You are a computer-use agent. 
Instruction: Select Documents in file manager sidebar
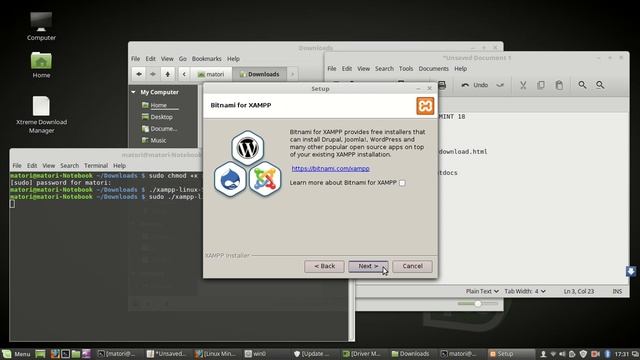point(159,129)
